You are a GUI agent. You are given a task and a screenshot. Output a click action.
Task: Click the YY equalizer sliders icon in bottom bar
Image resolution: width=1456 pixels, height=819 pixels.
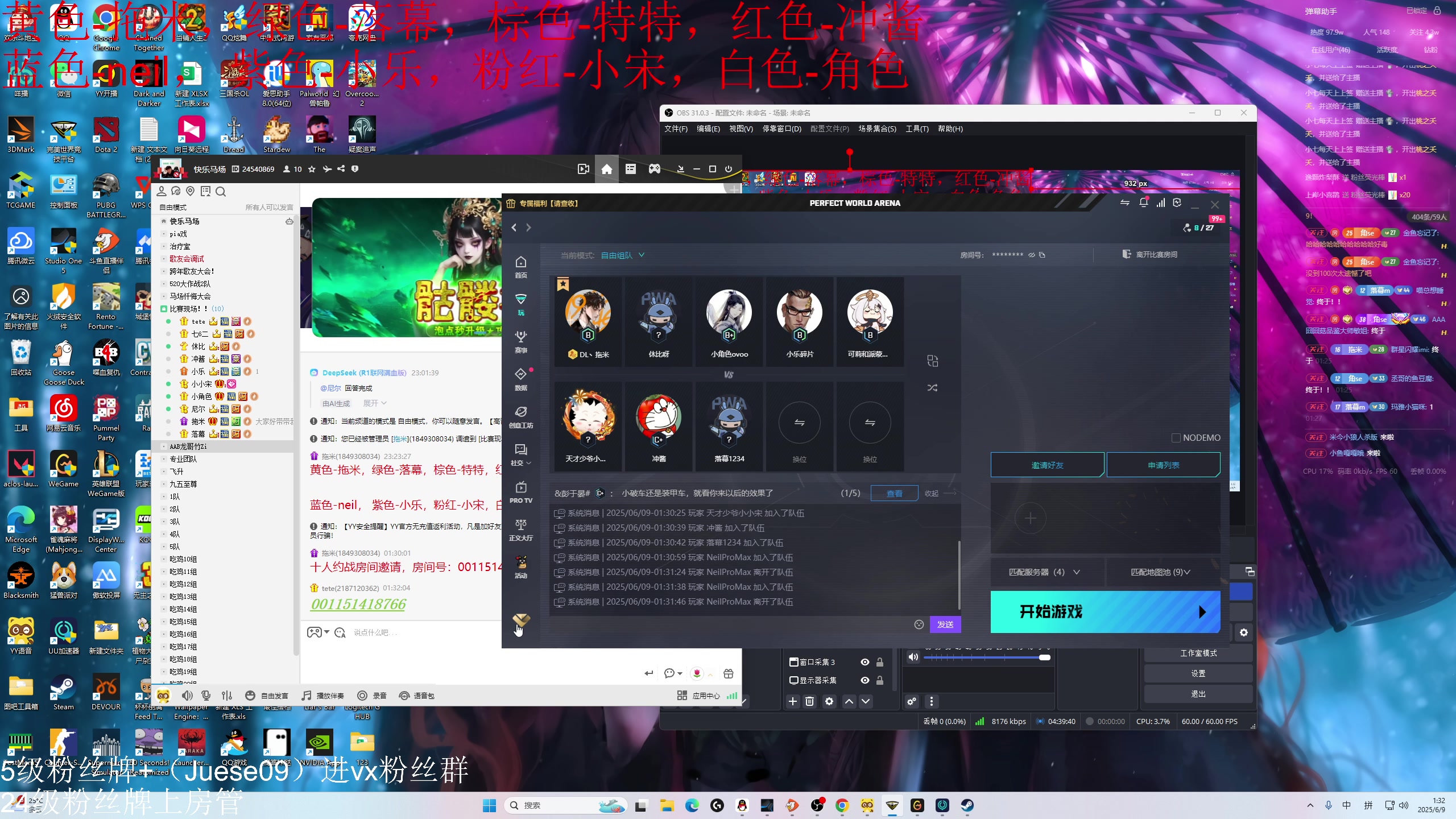tap(226, 696)
